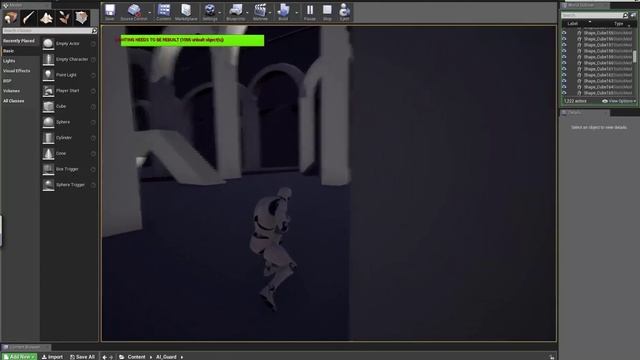Viewport: 640px width, 360px height.
Task: Toggle visibility of bottommost World Outliner row
Action: (x=564, y=93)
